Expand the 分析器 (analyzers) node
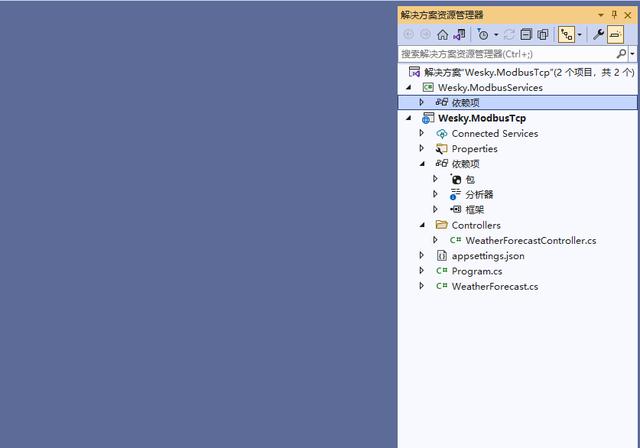Viewport: 640px width, 448px height. pyautogui.click(x=436, y=194)
